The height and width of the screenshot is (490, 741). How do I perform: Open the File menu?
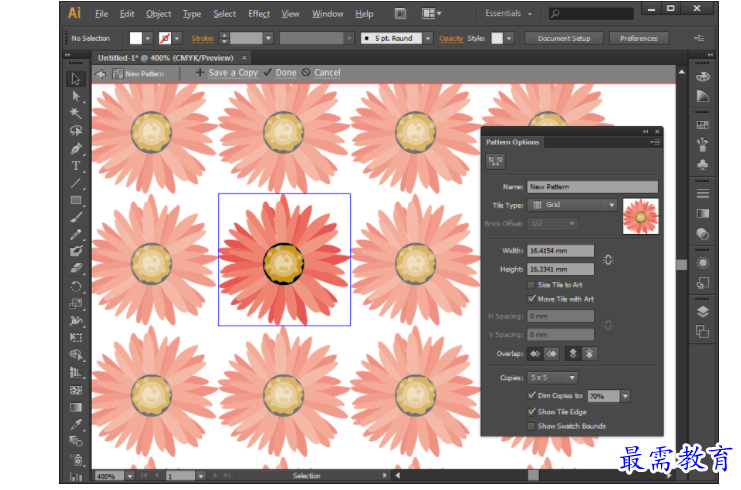point(102,14)
